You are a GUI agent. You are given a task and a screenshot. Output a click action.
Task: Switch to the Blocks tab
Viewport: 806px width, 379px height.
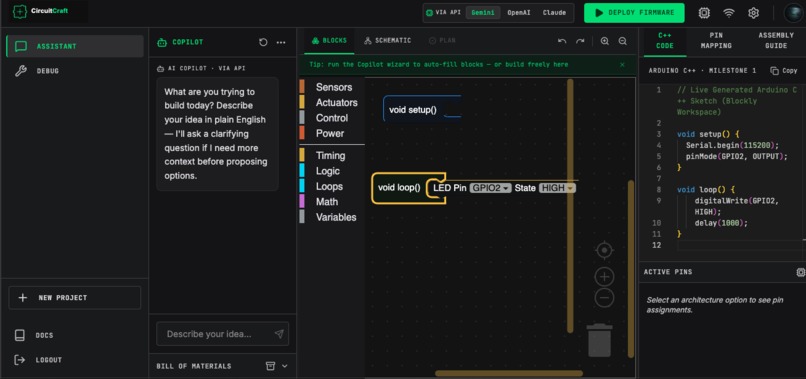click(x=329, y=41)
